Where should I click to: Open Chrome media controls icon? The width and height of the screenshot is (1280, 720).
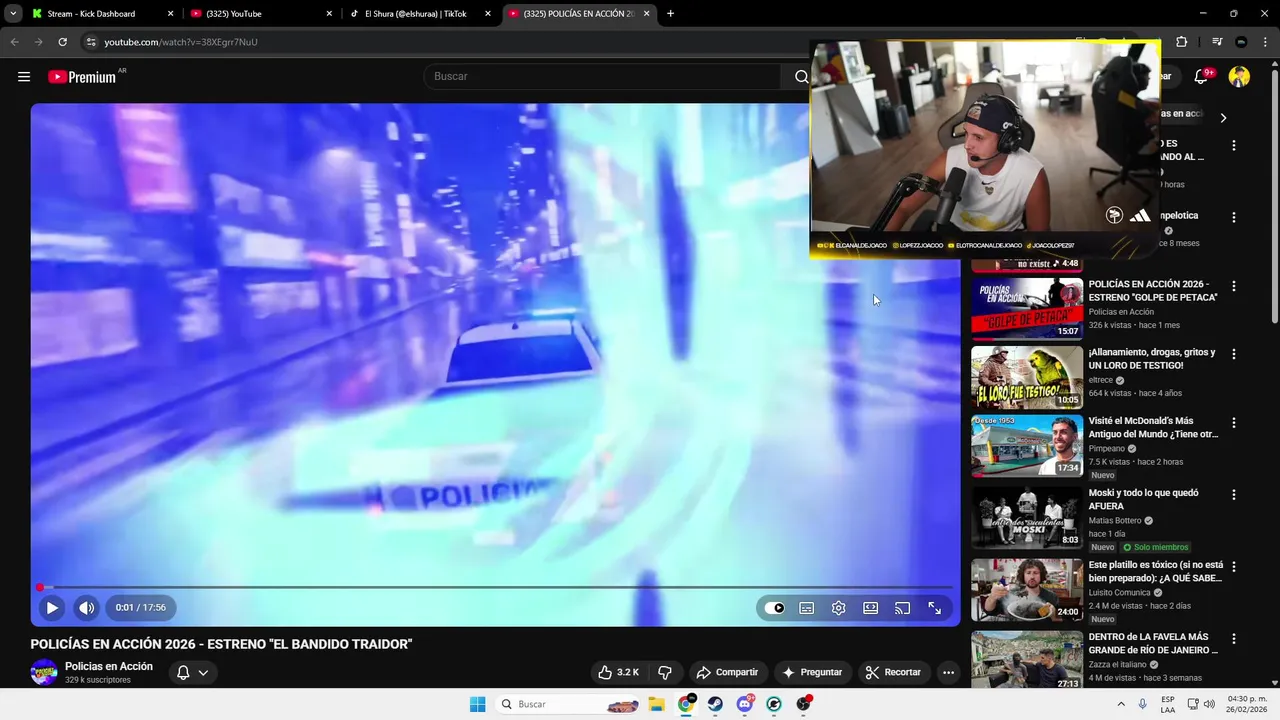[1217, 42]
